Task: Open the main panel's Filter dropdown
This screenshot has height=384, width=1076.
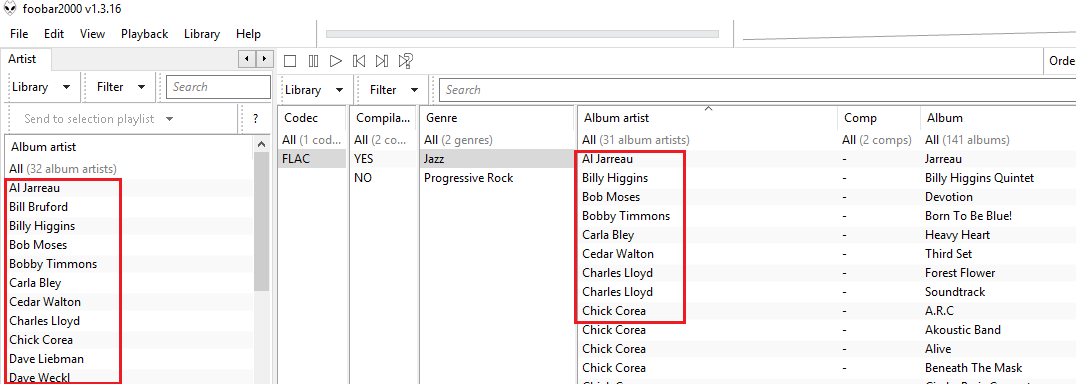Action: coord(394,90)
